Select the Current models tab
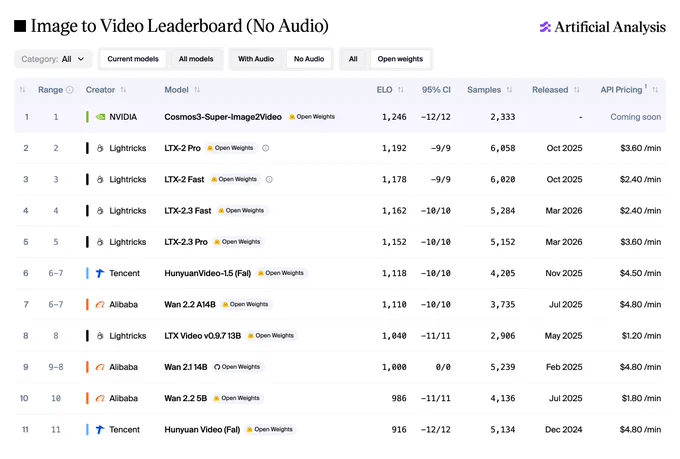The width and height of the screenshot is (680, 459). point(133,59)
